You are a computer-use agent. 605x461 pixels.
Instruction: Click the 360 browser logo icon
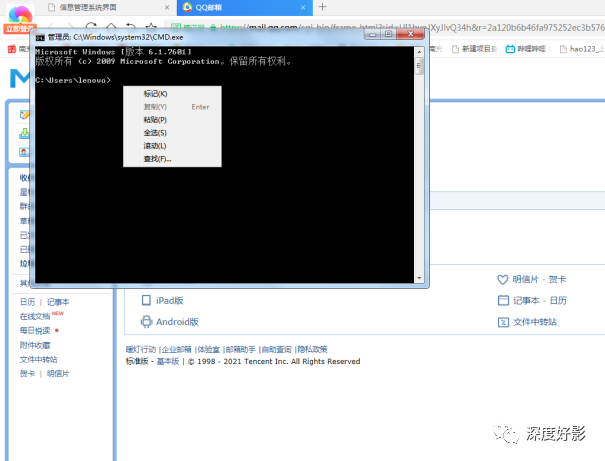click(x=20, y=14)
